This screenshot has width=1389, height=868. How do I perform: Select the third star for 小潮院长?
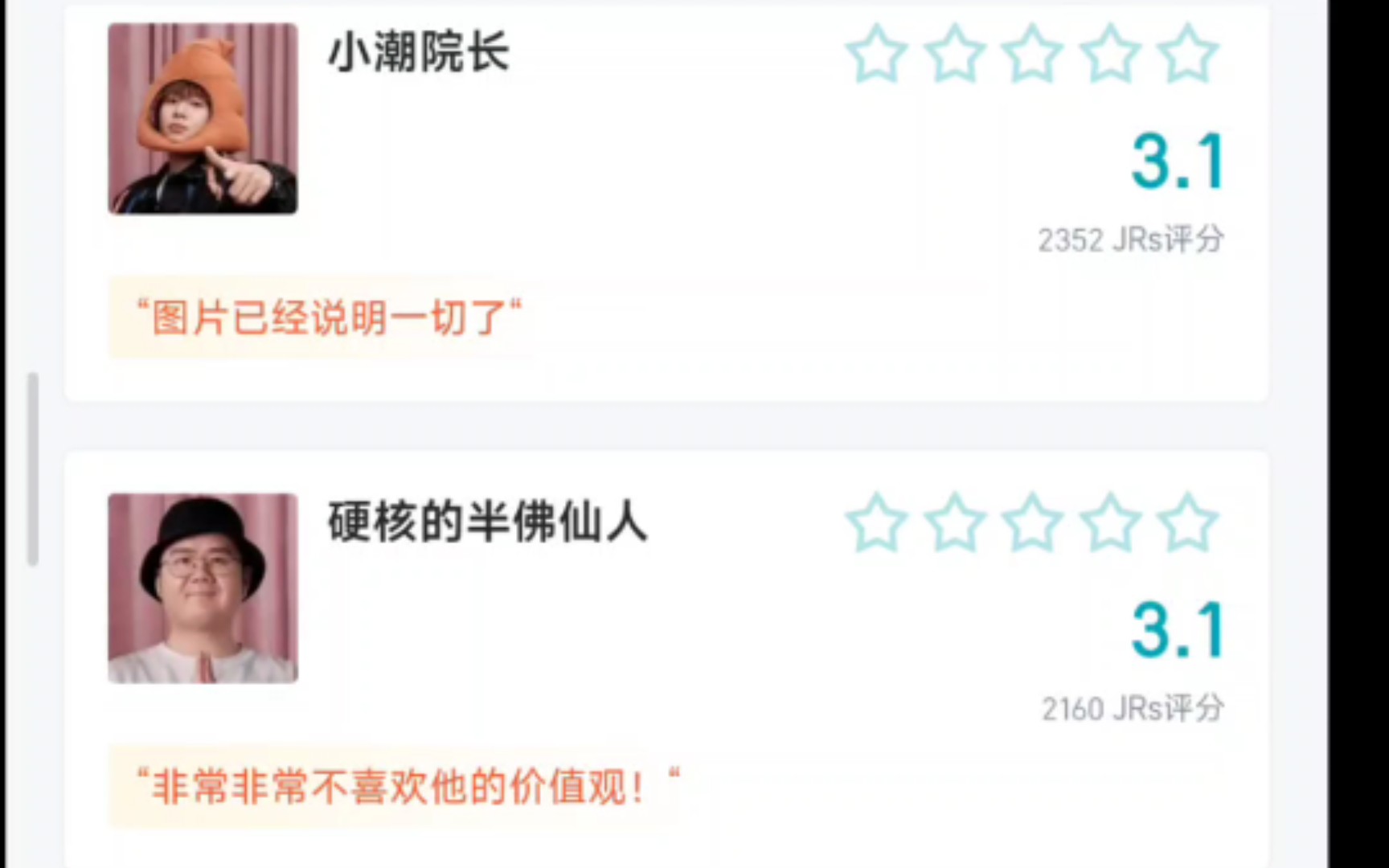1032,54
